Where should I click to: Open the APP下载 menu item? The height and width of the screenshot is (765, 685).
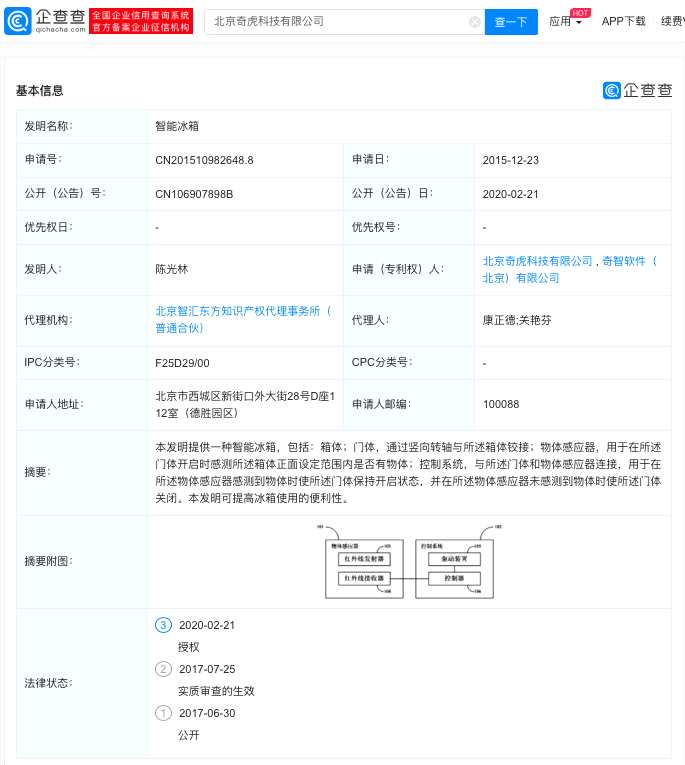click(x=623, y=21)
